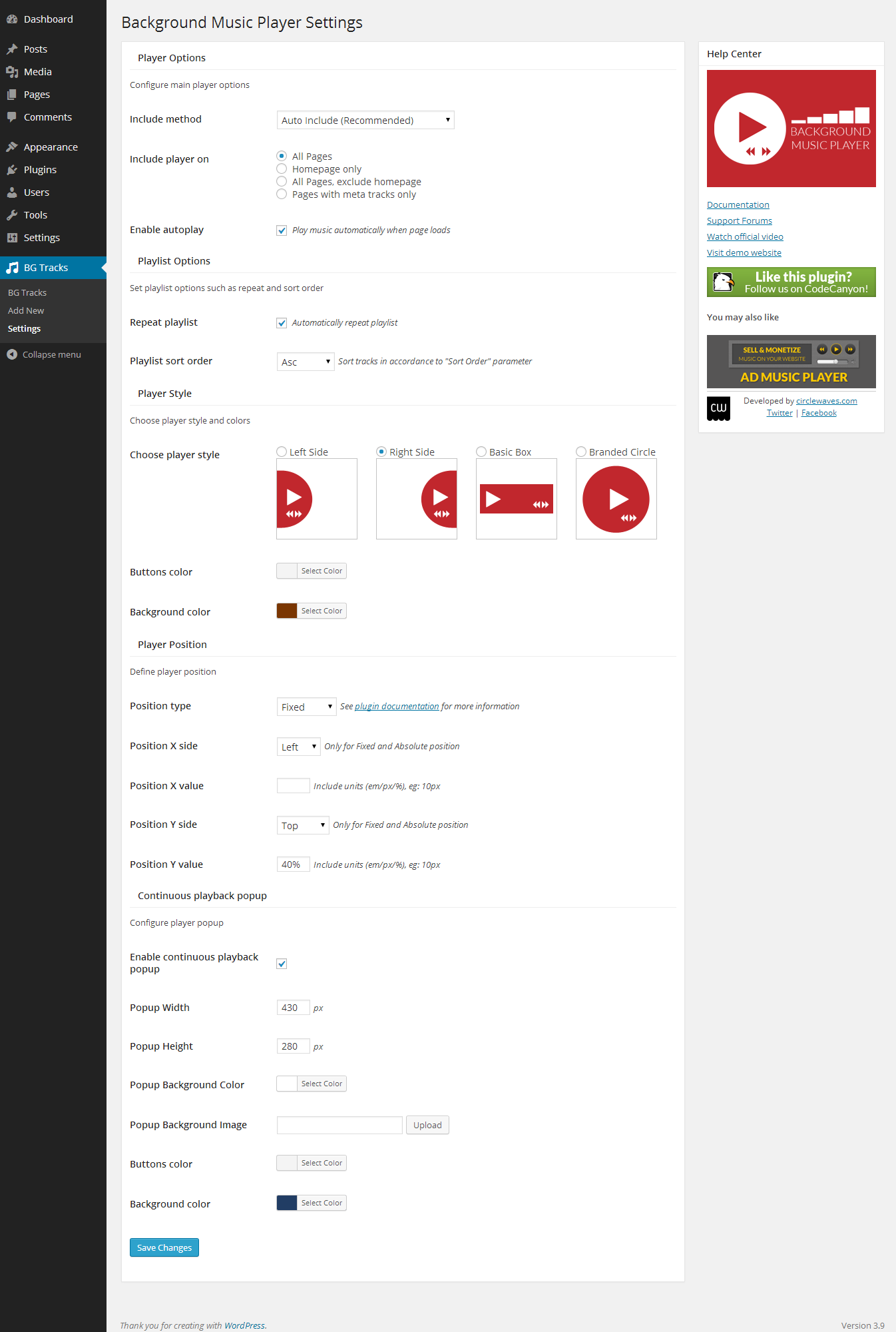
Task: Click the Settings sliders icon
Action: (x=12, y=238)
